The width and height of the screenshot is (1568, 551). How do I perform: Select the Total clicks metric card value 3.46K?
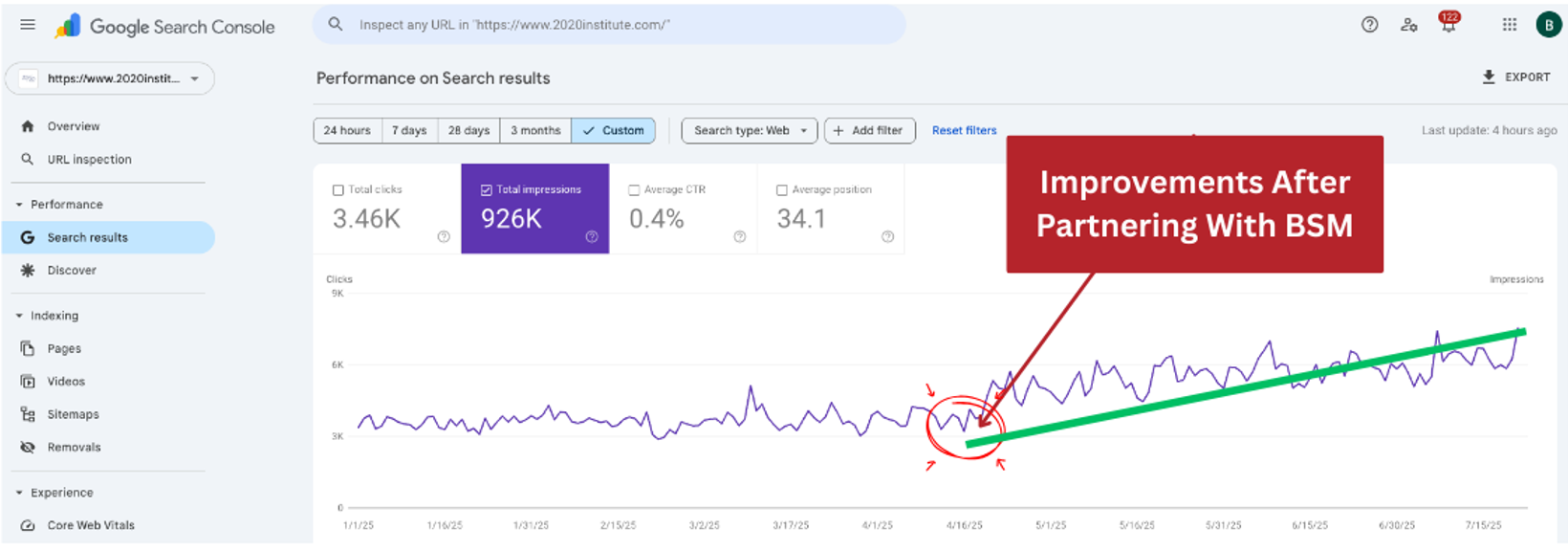pyautogui.click(x=366, y=219)
